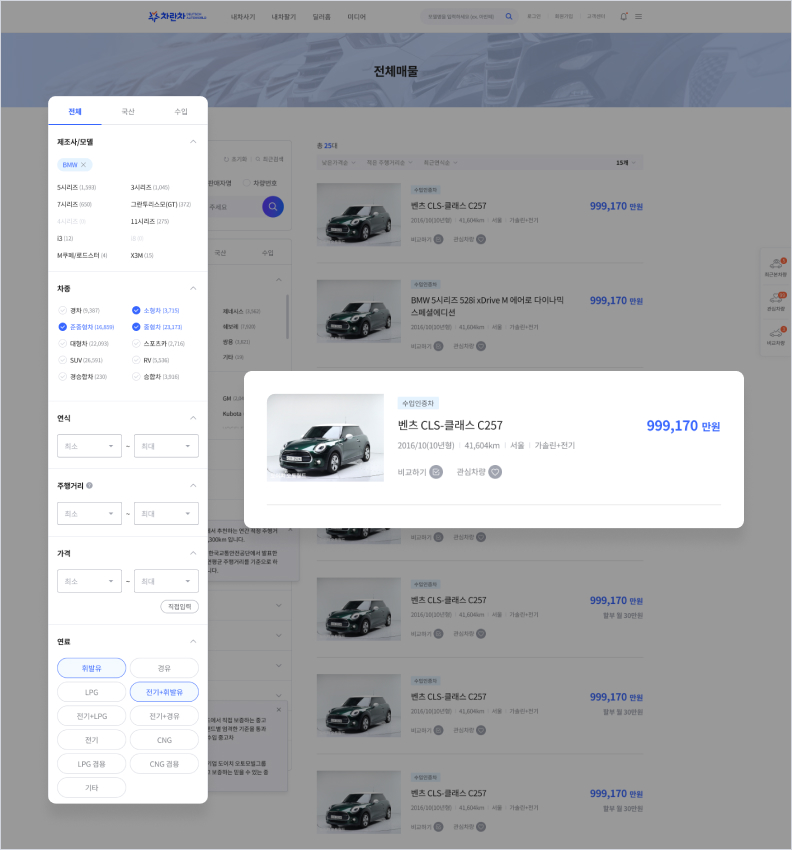Screen dimensions: 792x850
Task: Deselect the 전기+휘발유 fuel button
Action: coord(164,692)
